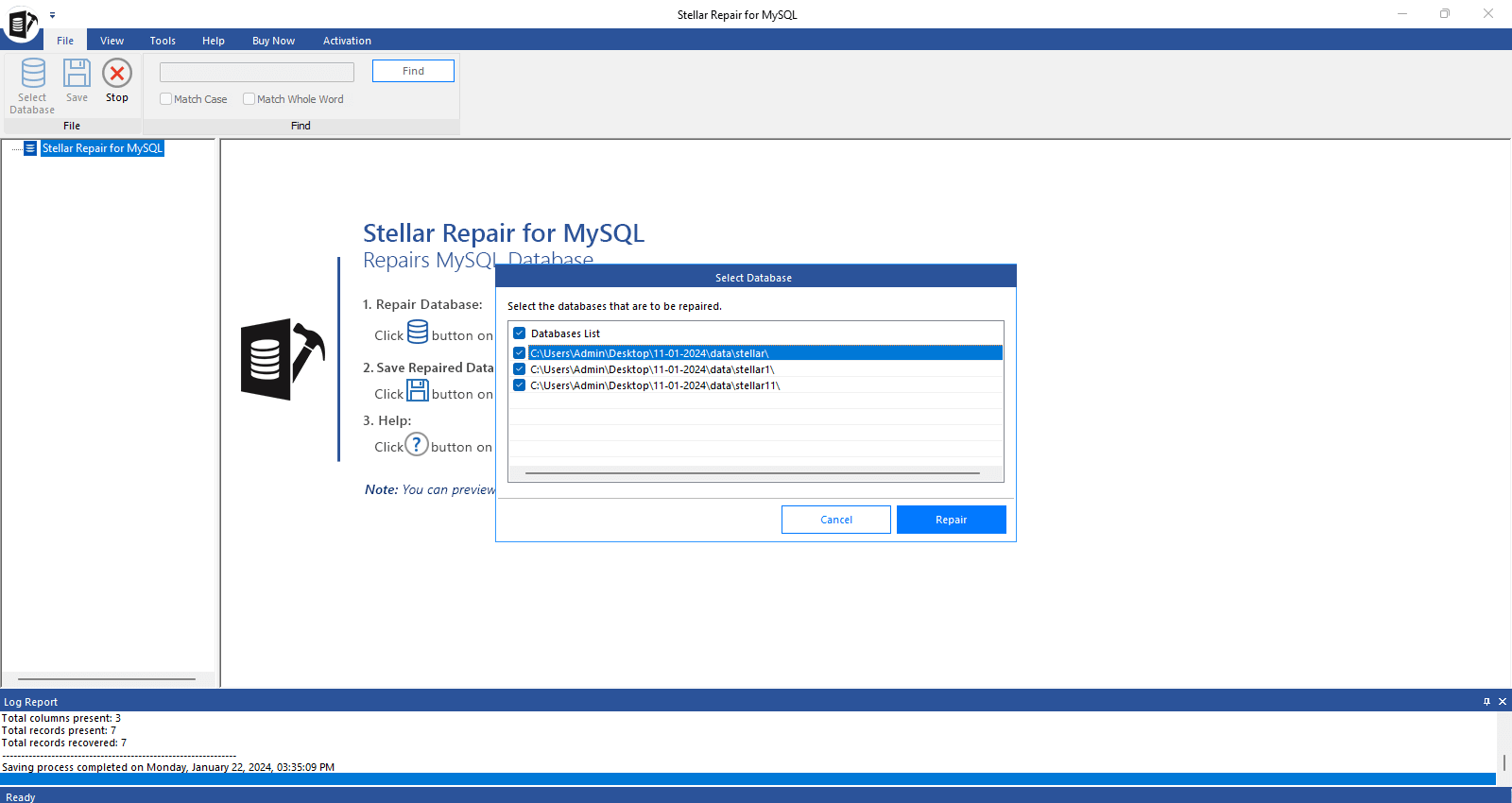Pin the Log Report panel
1512x803 pixels.
coord(1486,701)
